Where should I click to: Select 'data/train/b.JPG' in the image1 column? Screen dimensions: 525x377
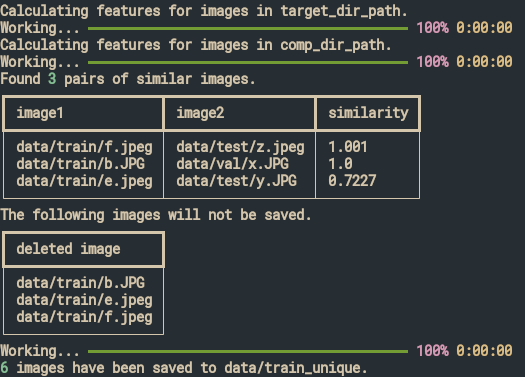click(80, 164)
